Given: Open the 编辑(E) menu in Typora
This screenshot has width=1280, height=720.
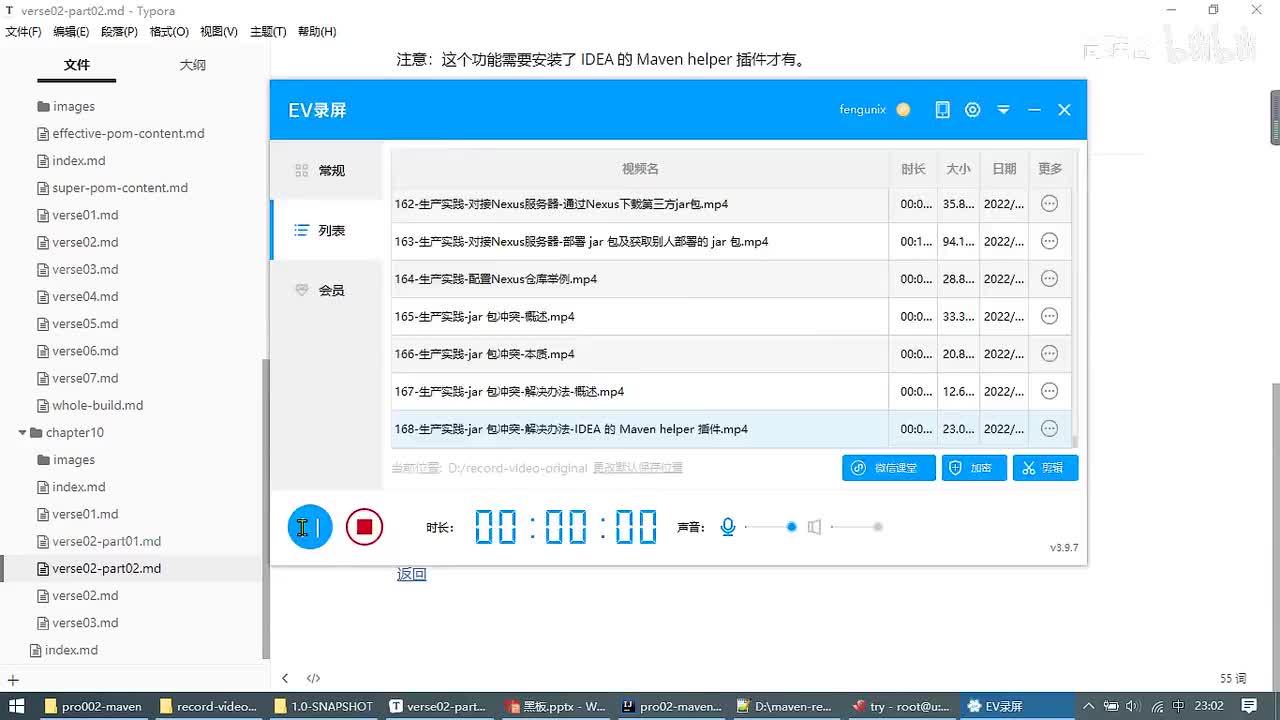Looking at the screenshot, I should pyautogui.click(x=71, y=32).
